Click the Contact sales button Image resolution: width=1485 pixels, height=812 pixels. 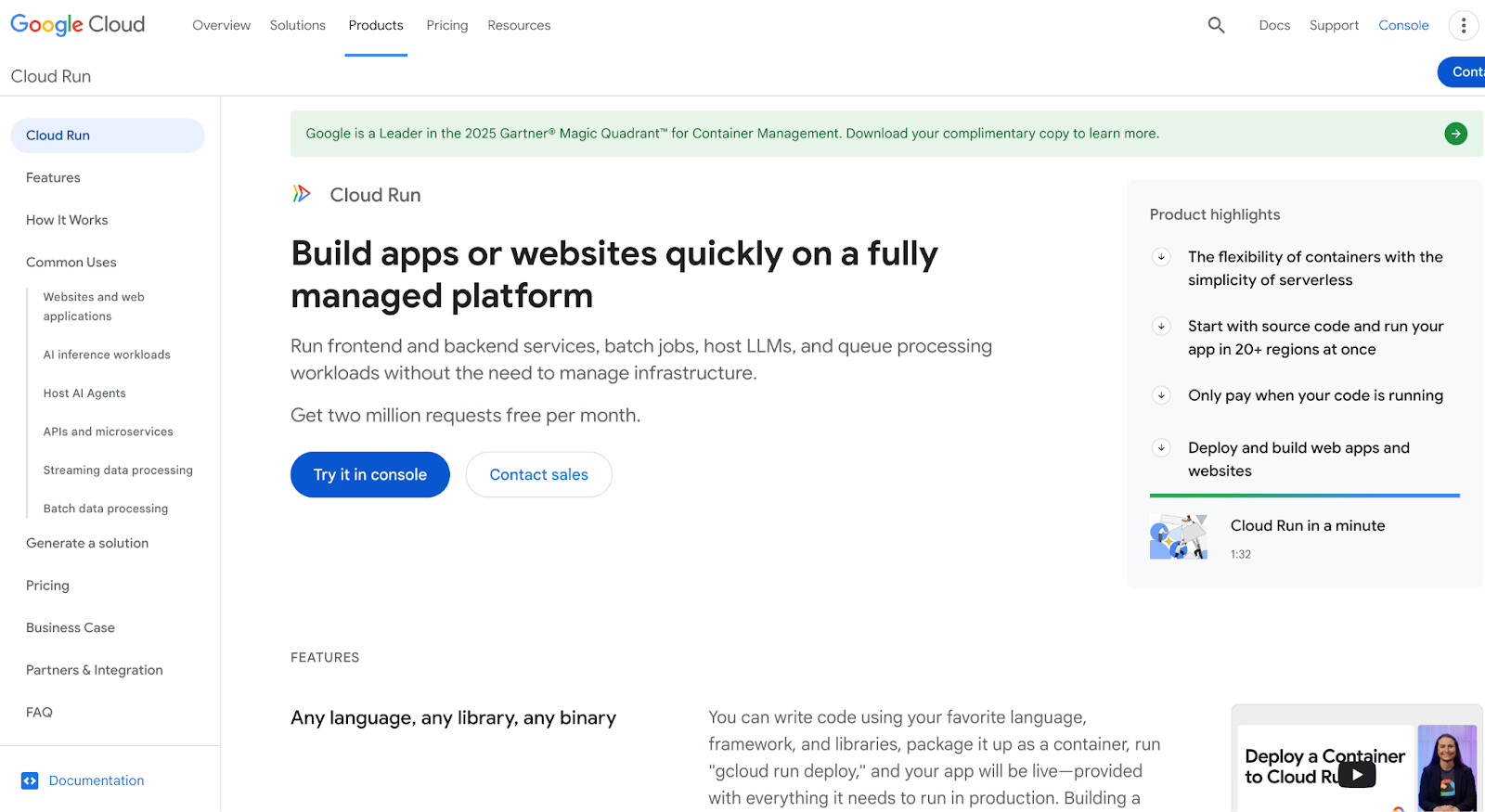539,474
